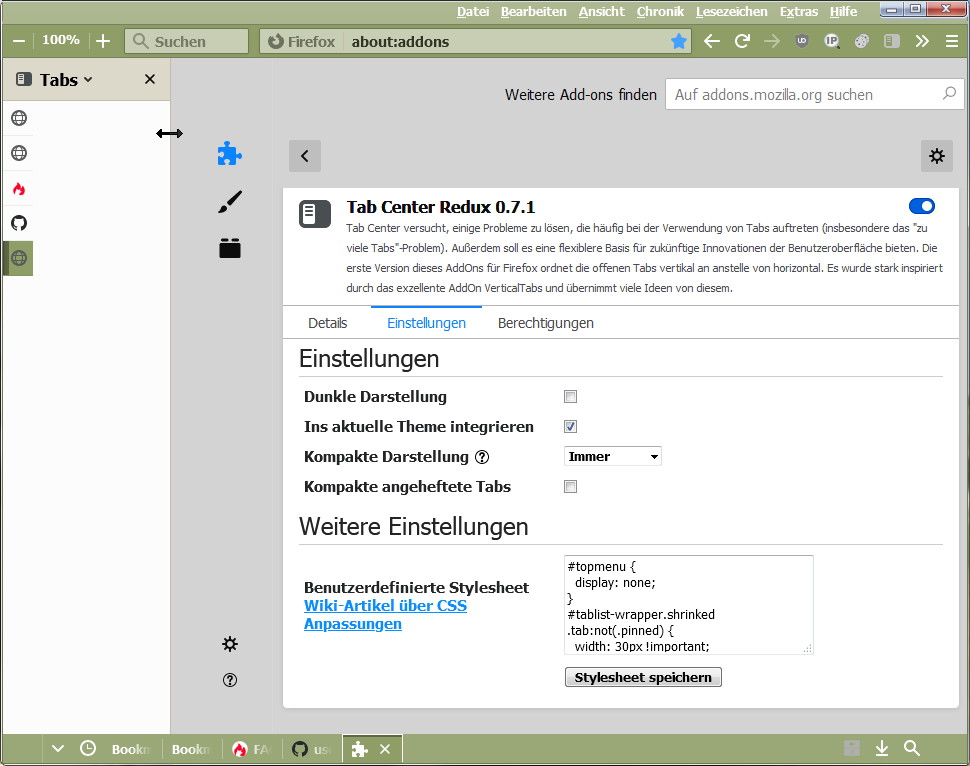Screen dimensions: 970x766
Task: Open the Extras menu
Action: [x=799, y=12]
